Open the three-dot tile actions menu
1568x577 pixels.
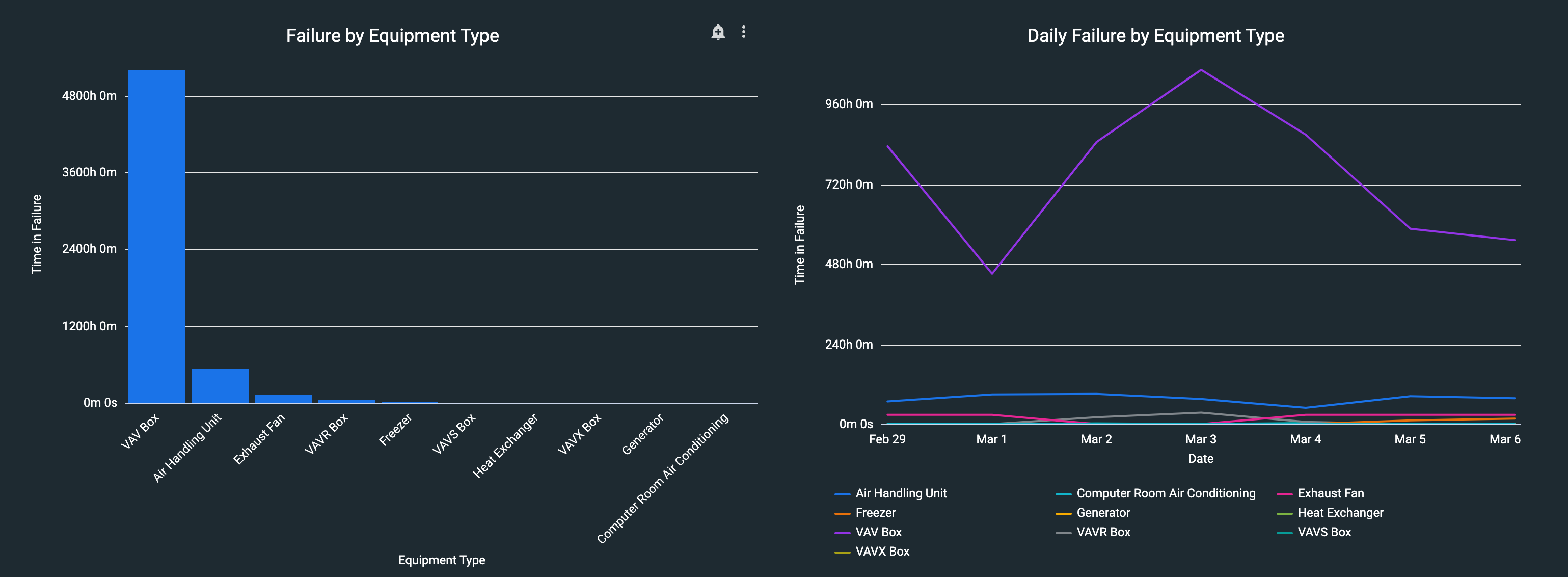tap(743, 32)
